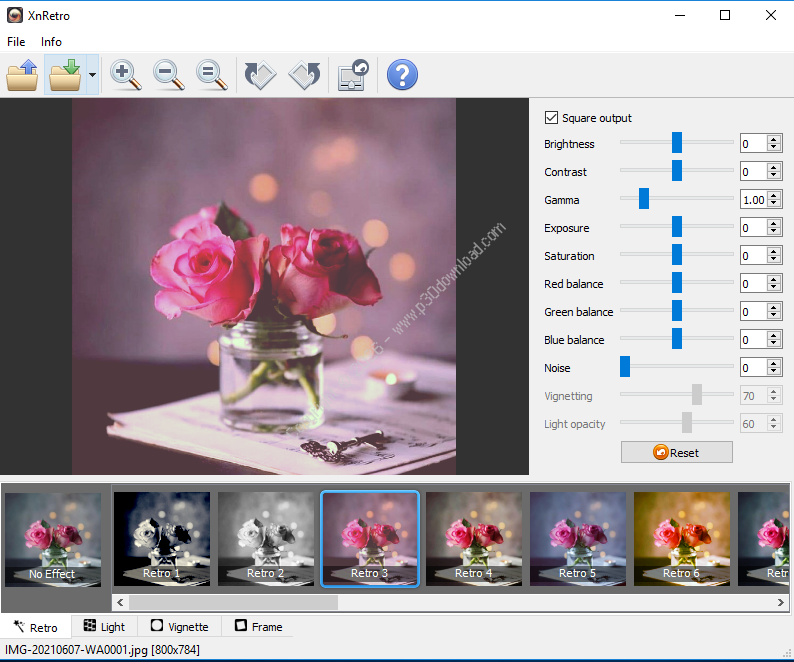
Task: Click the Save image folder icon
Action: (65, 75)
